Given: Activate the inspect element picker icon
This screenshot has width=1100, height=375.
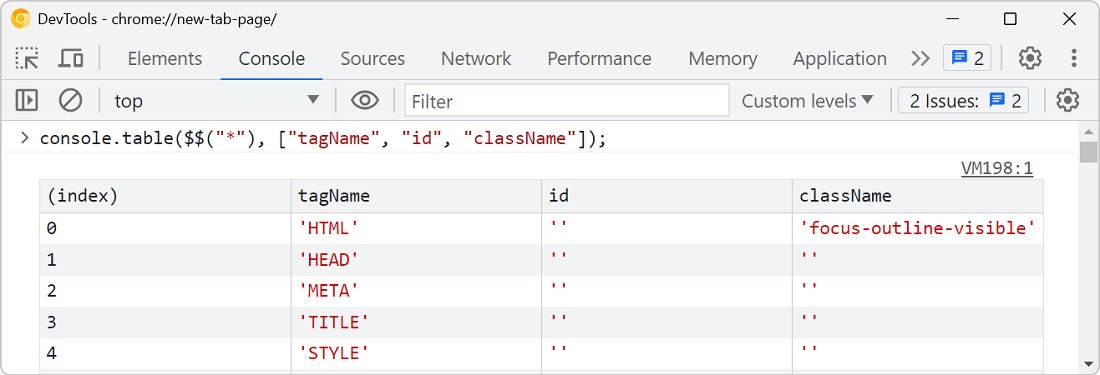Looking at the screenshot, I should [x=27, y=58].
